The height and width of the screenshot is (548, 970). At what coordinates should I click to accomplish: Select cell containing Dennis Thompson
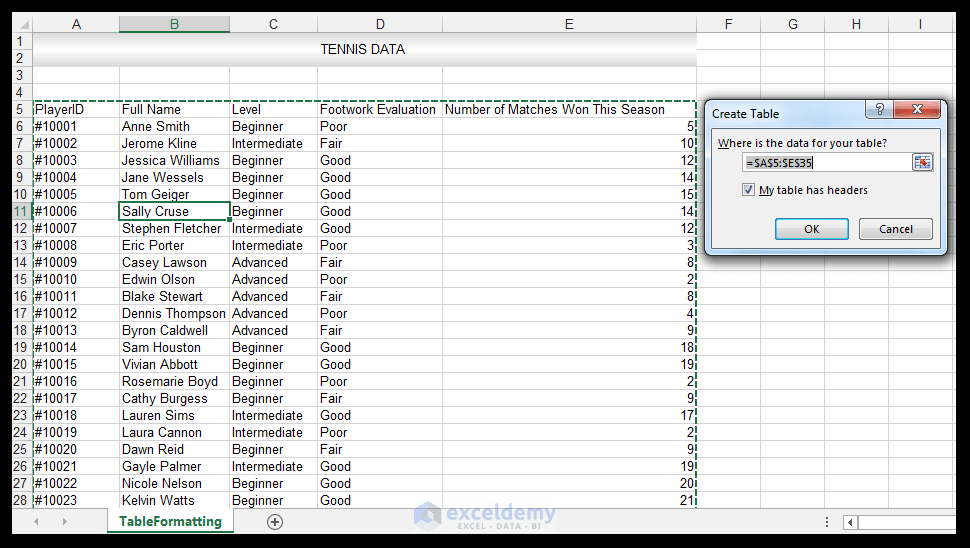174,314
